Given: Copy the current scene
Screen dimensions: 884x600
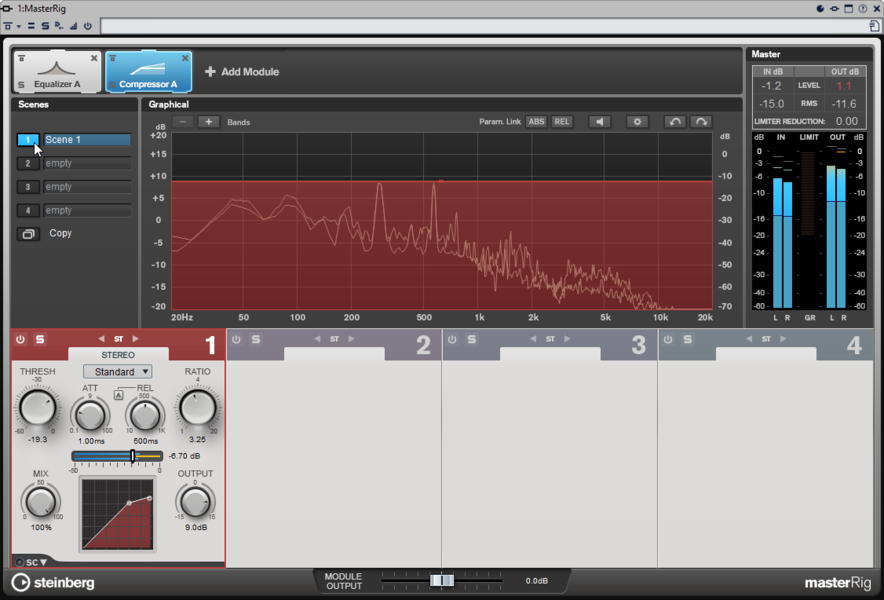Looking at the screenshot, I should click(28, 234).
